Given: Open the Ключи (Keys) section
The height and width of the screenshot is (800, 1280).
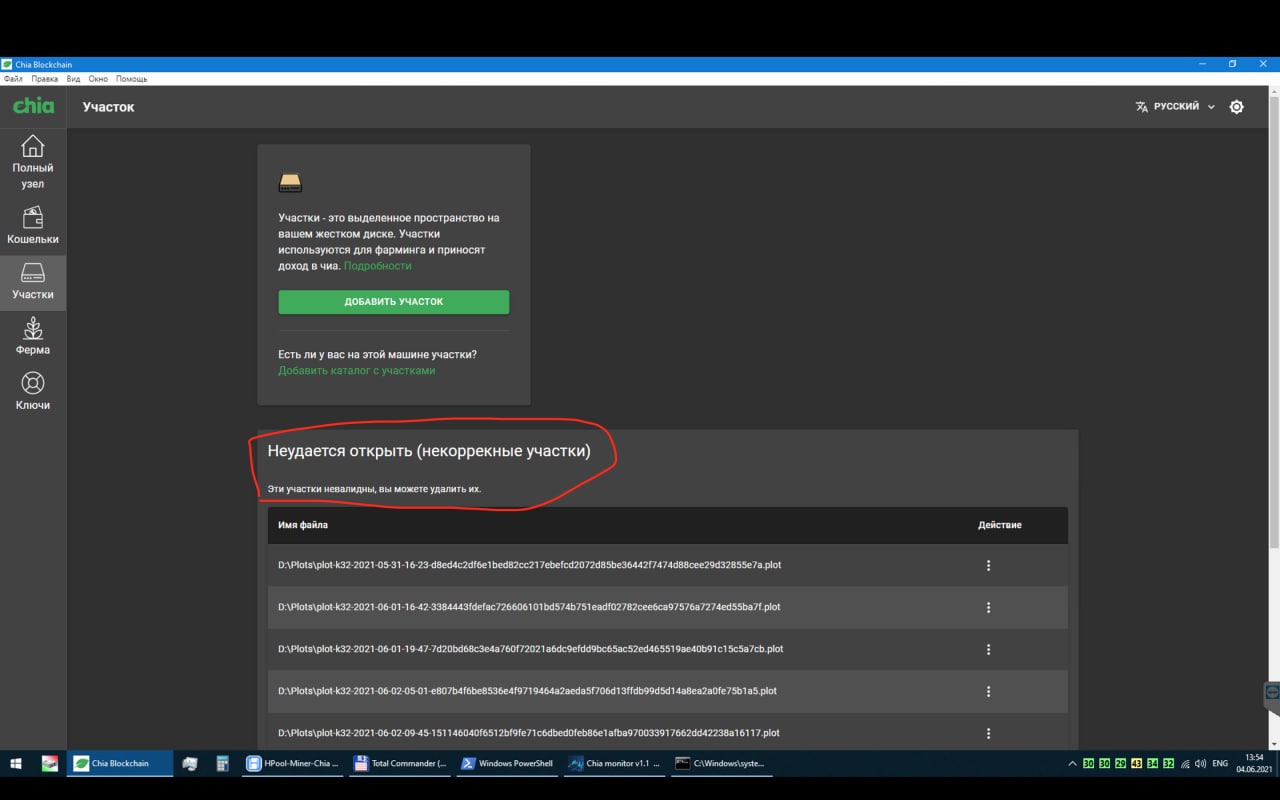Looking at the screenshot, I should pyautogui.click(x=33, y=392).
